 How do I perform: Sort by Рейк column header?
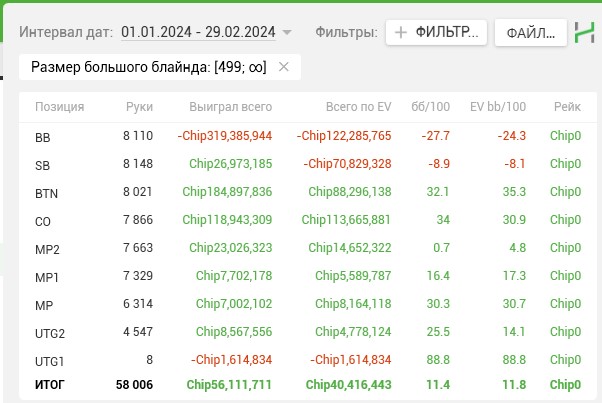point(567,107)
